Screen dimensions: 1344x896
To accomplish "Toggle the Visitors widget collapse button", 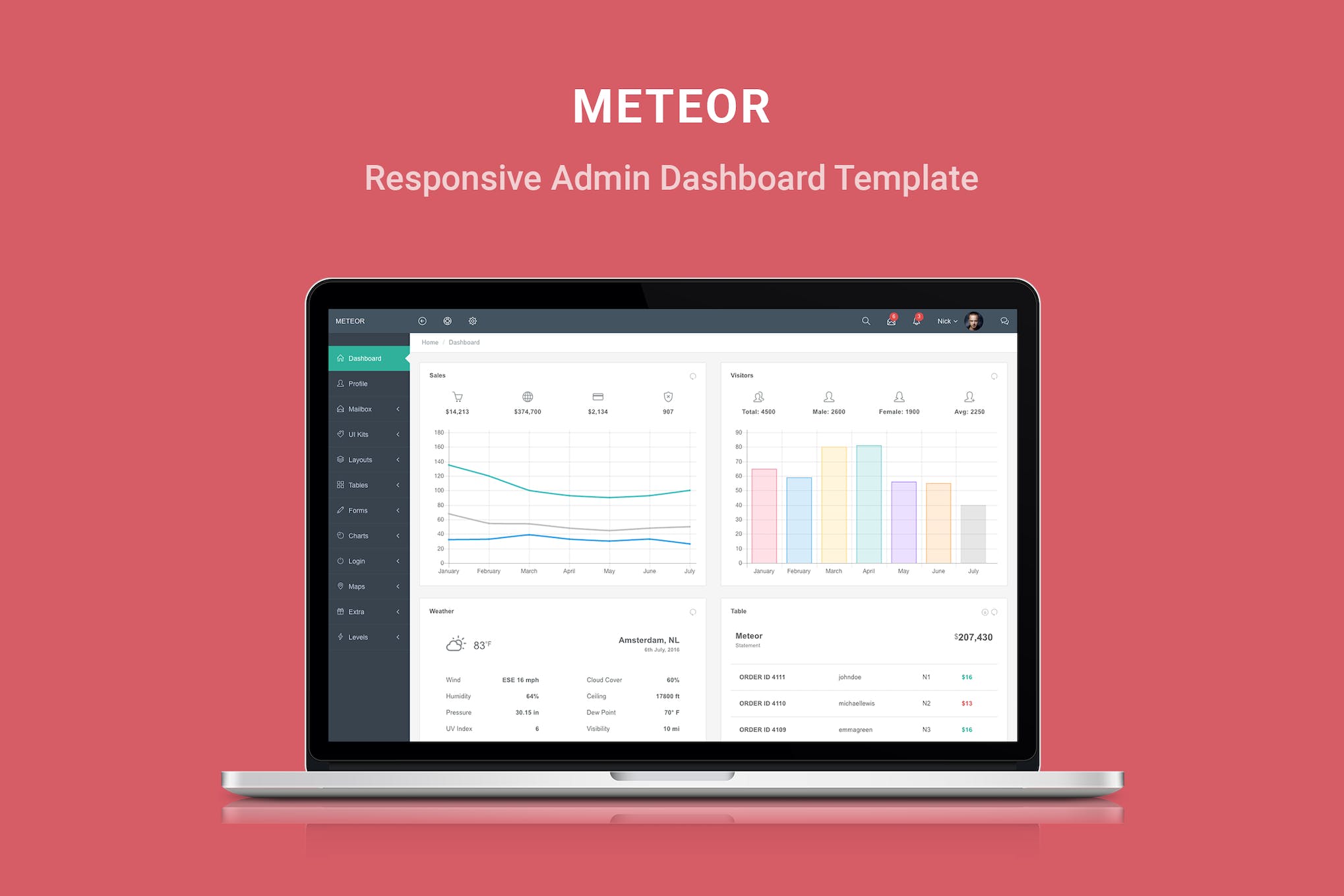I will [x=994, y=376].
